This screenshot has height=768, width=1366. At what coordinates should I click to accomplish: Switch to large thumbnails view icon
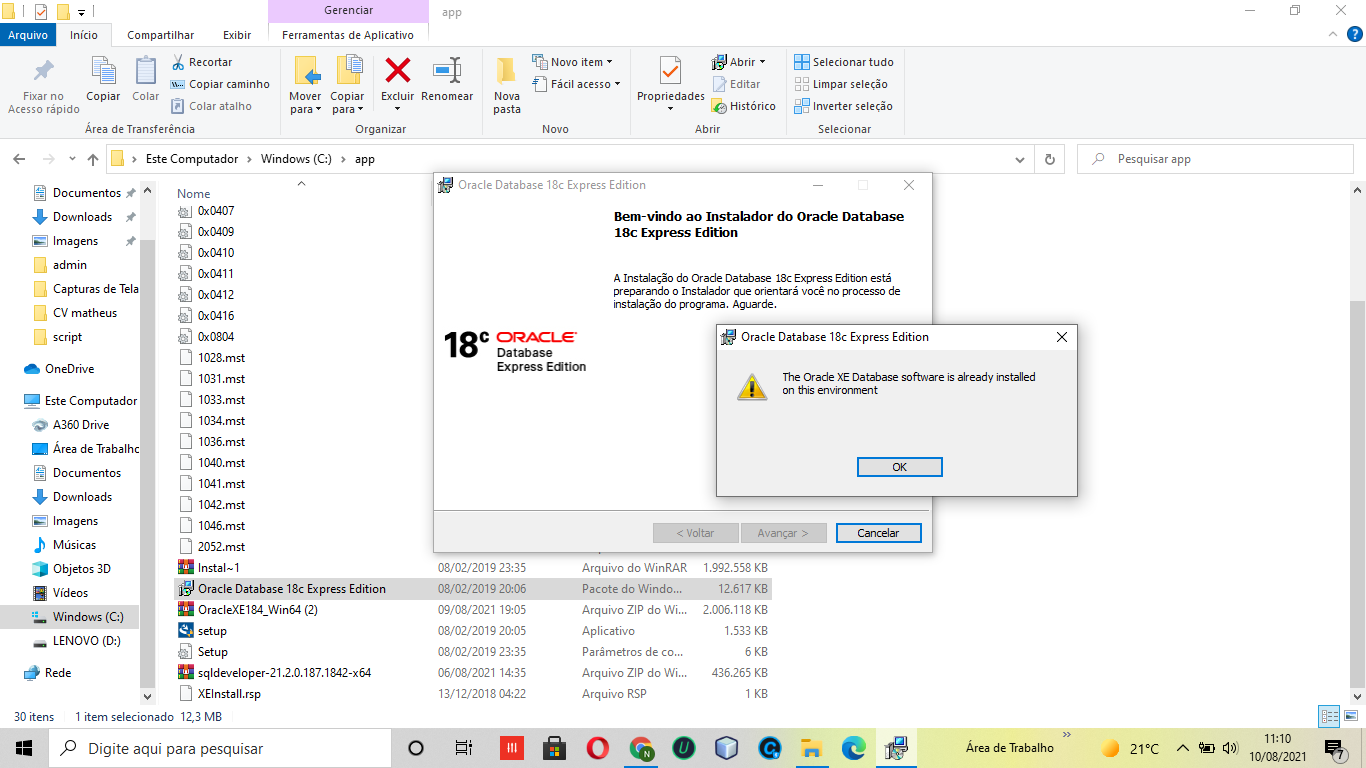tap(1351, 716)
